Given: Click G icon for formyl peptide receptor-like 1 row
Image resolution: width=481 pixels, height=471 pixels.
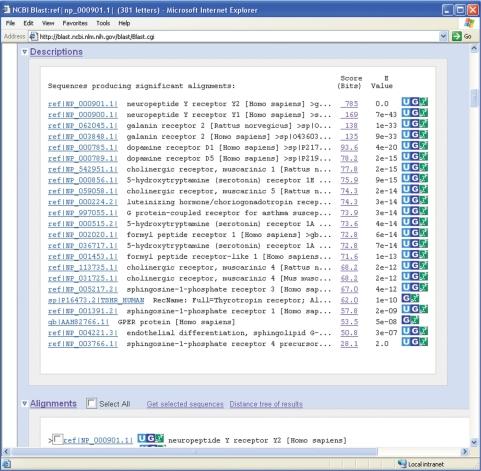Looking at the screenshot, I should pos(414,255).
